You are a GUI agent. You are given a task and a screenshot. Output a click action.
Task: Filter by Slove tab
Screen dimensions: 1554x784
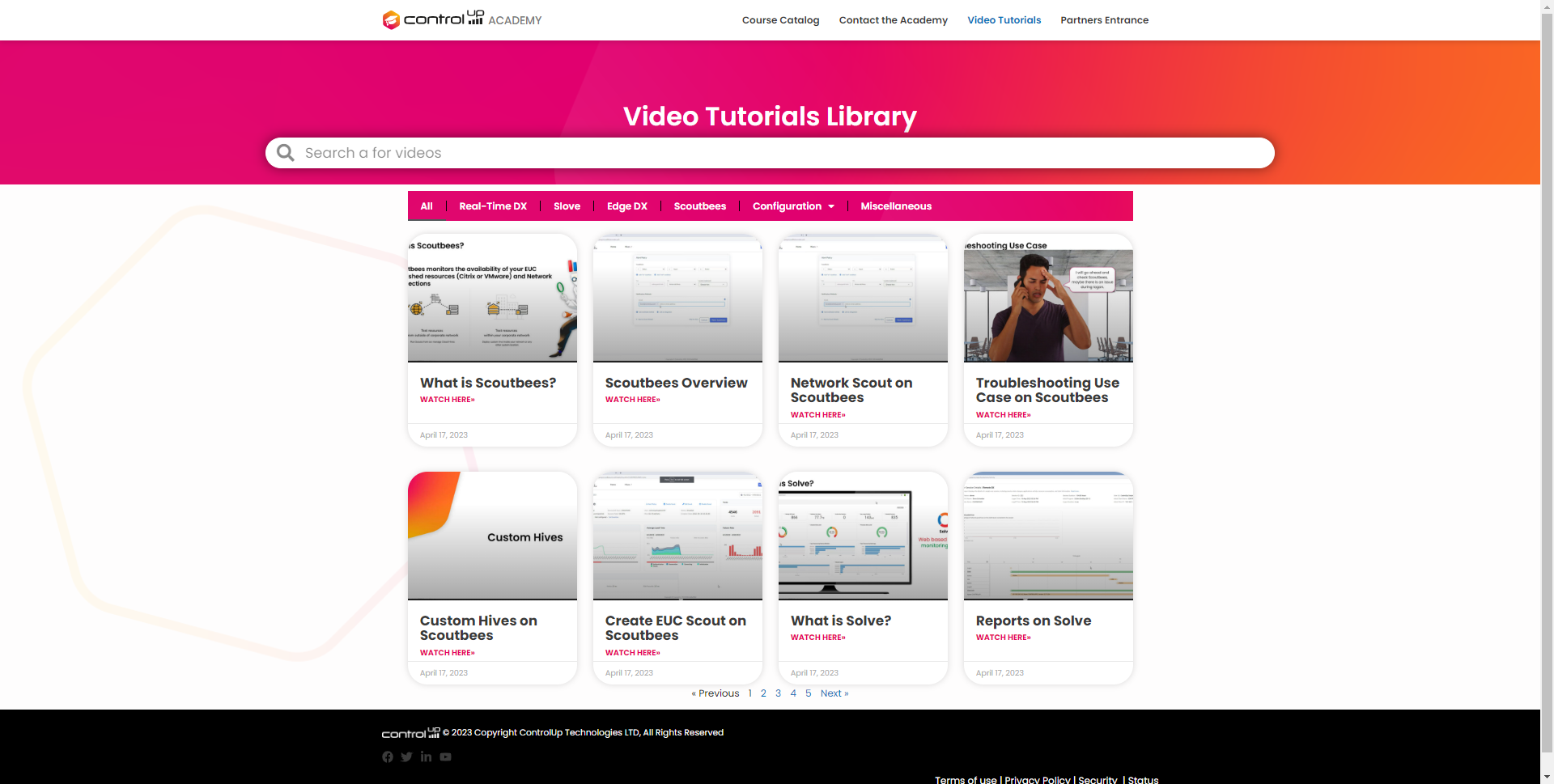[x=567, y=206]
